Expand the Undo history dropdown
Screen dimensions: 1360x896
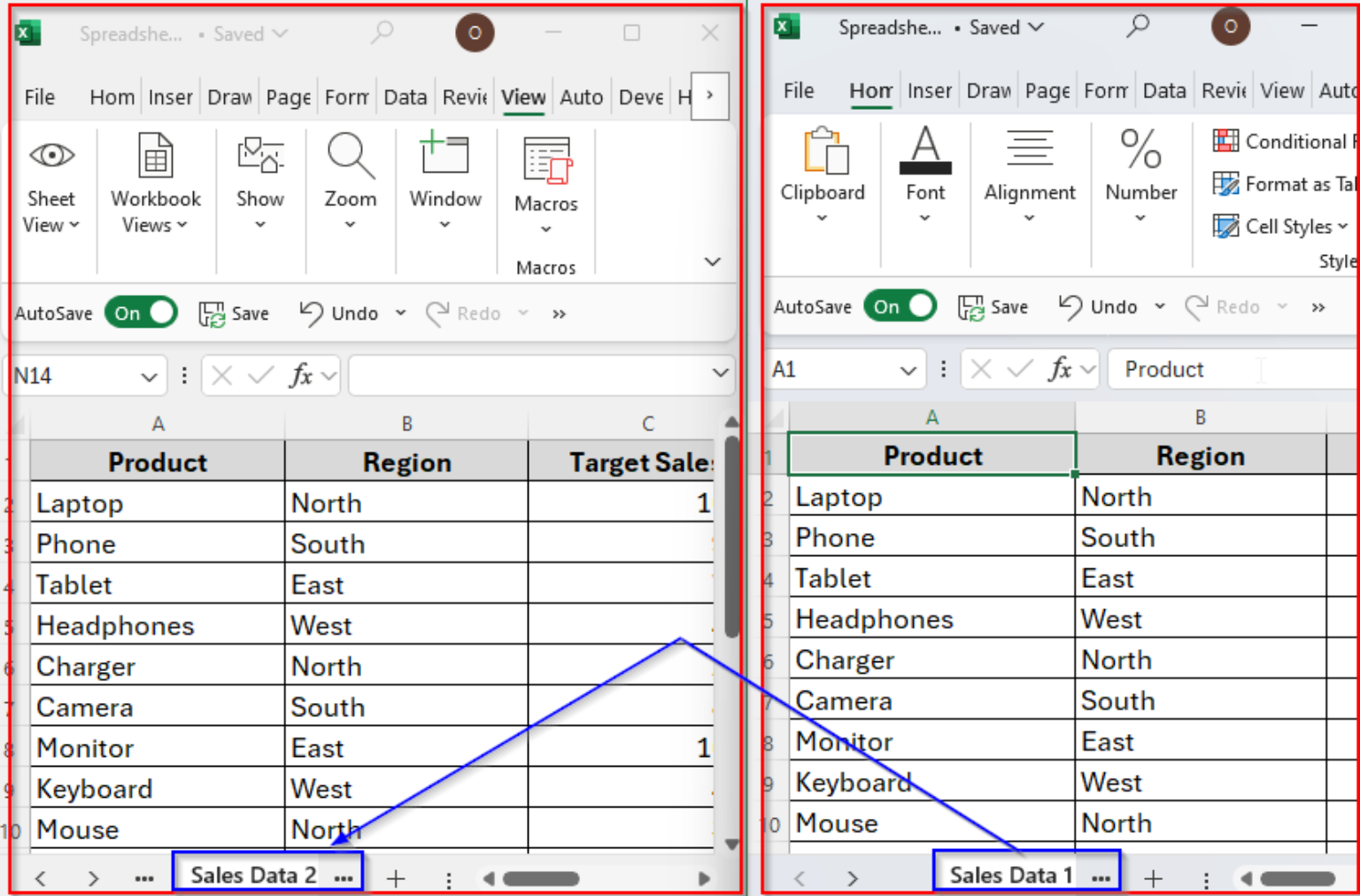[400, 313]
